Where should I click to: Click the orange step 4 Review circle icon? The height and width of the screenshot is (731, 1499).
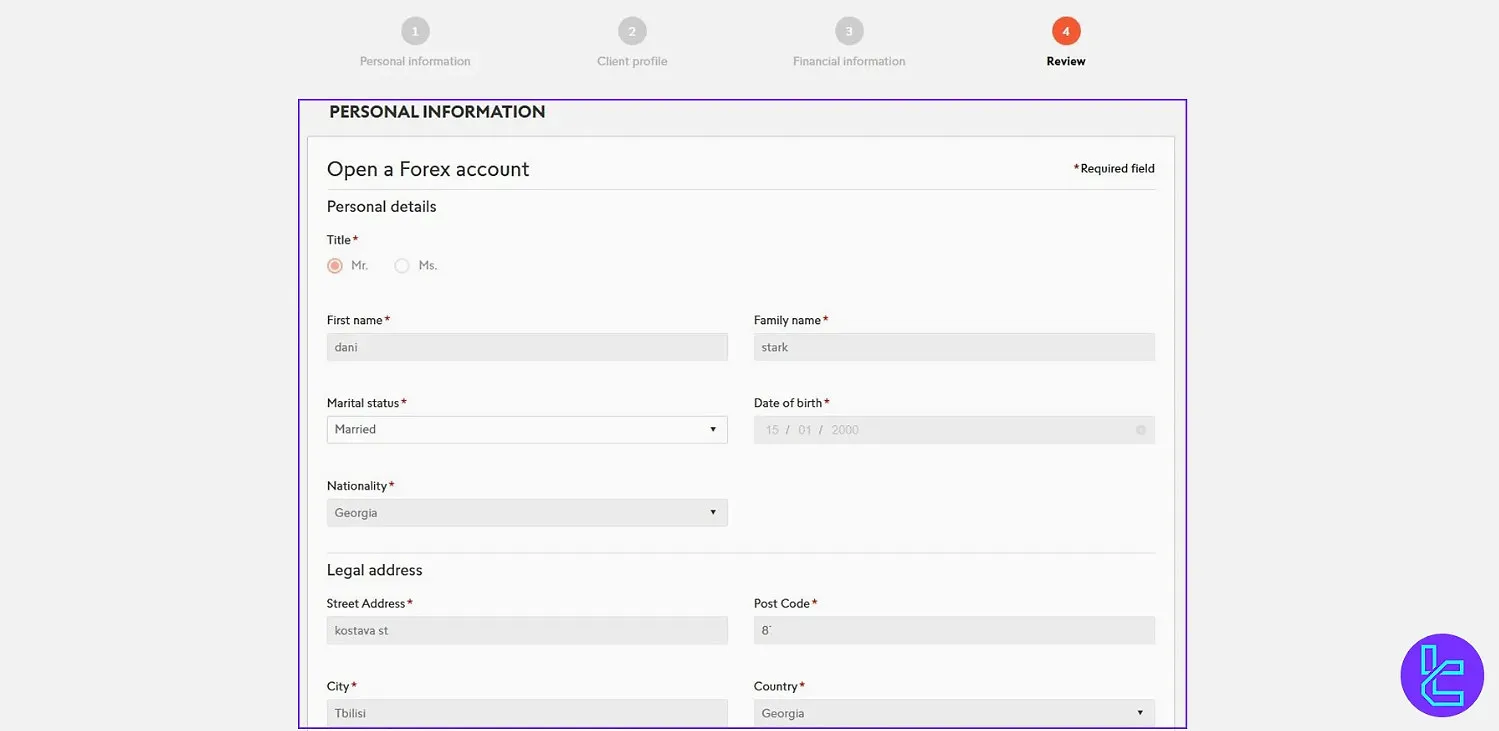1065,30
